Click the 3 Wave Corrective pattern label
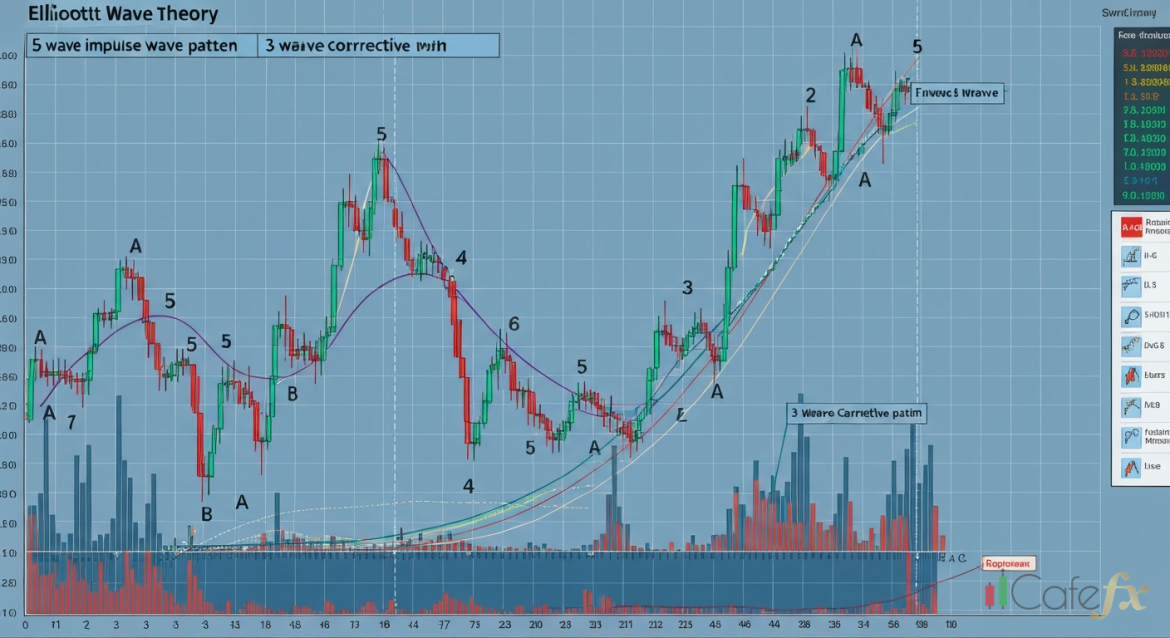Screen dimensions: 1170x638 click(x=855, y=412)
